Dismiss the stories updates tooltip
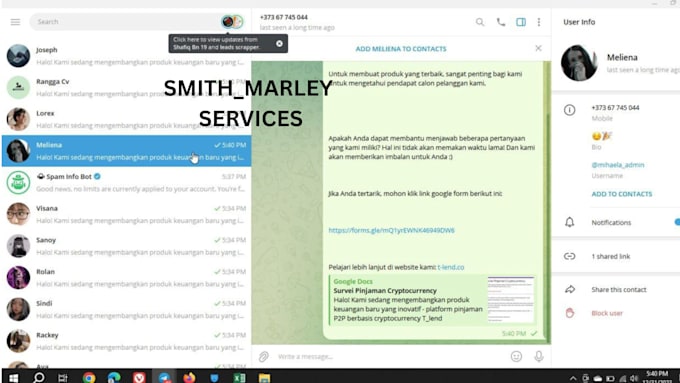The width and height of the screenshot is (680, 383). tap(279, 43)
